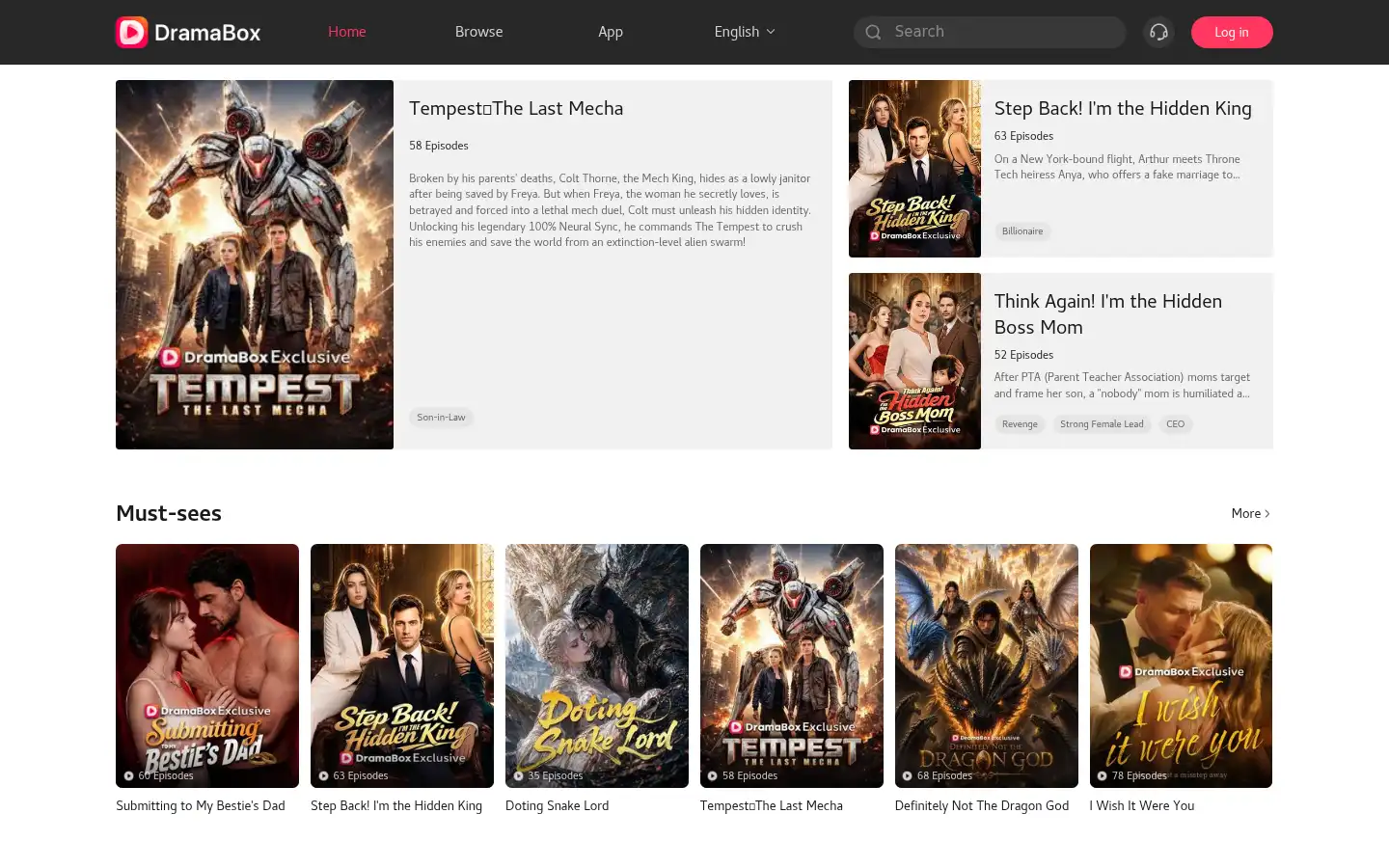Click play icon beside 68 Episodes
The width and height of the screenshot is (1389, 868).
pyautogui.click(x=907, y=775)
